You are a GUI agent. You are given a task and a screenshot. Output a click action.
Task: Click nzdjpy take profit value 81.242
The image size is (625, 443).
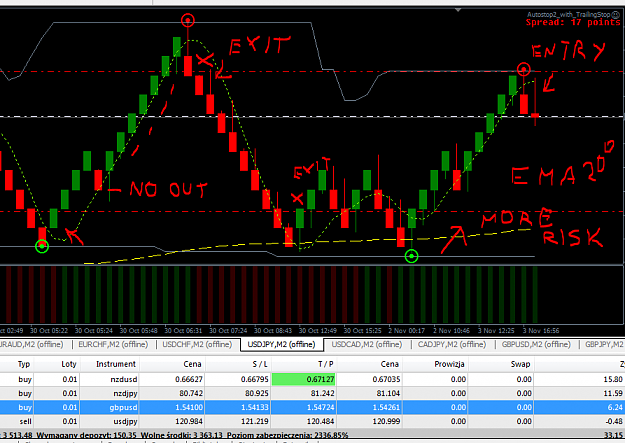click(x=323, y=394)
